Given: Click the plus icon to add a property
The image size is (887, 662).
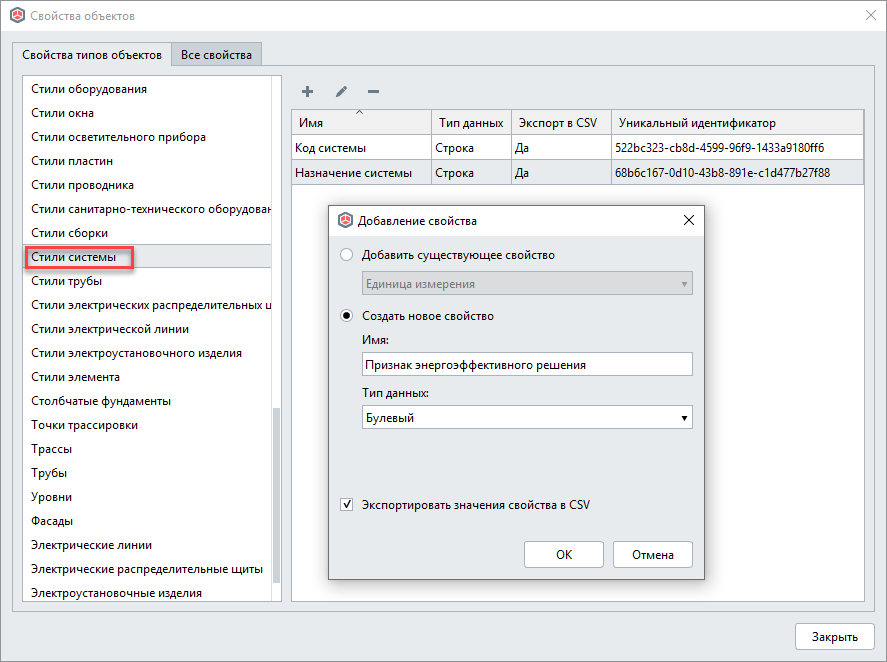Looking at the screenshot, I should coord(307,92).
